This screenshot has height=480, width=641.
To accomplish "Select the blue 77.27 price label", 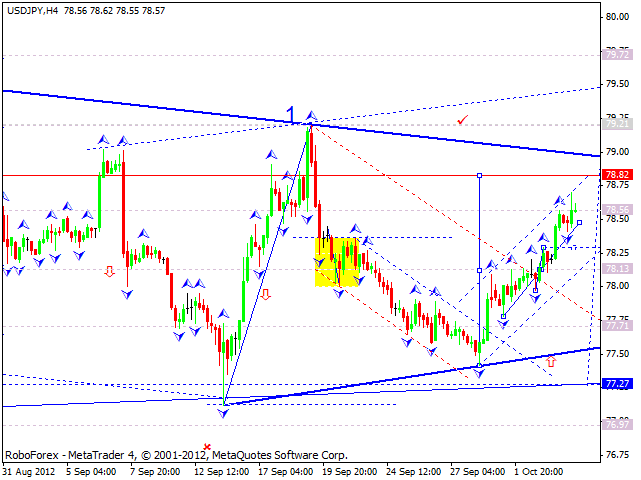I will pyautogui.click(x=617, y=384).
